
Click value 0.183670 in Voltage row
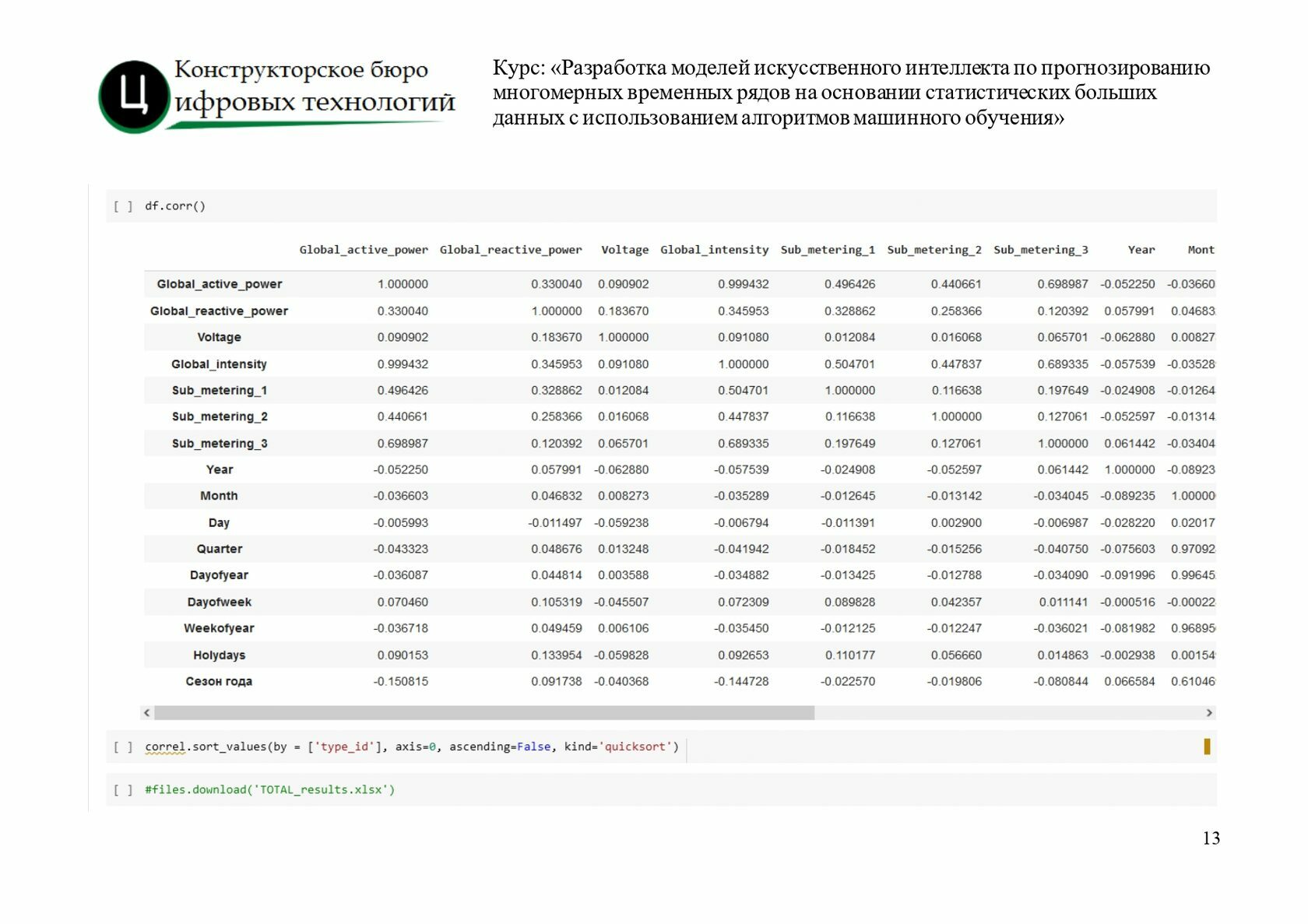(x=557, y=338)
